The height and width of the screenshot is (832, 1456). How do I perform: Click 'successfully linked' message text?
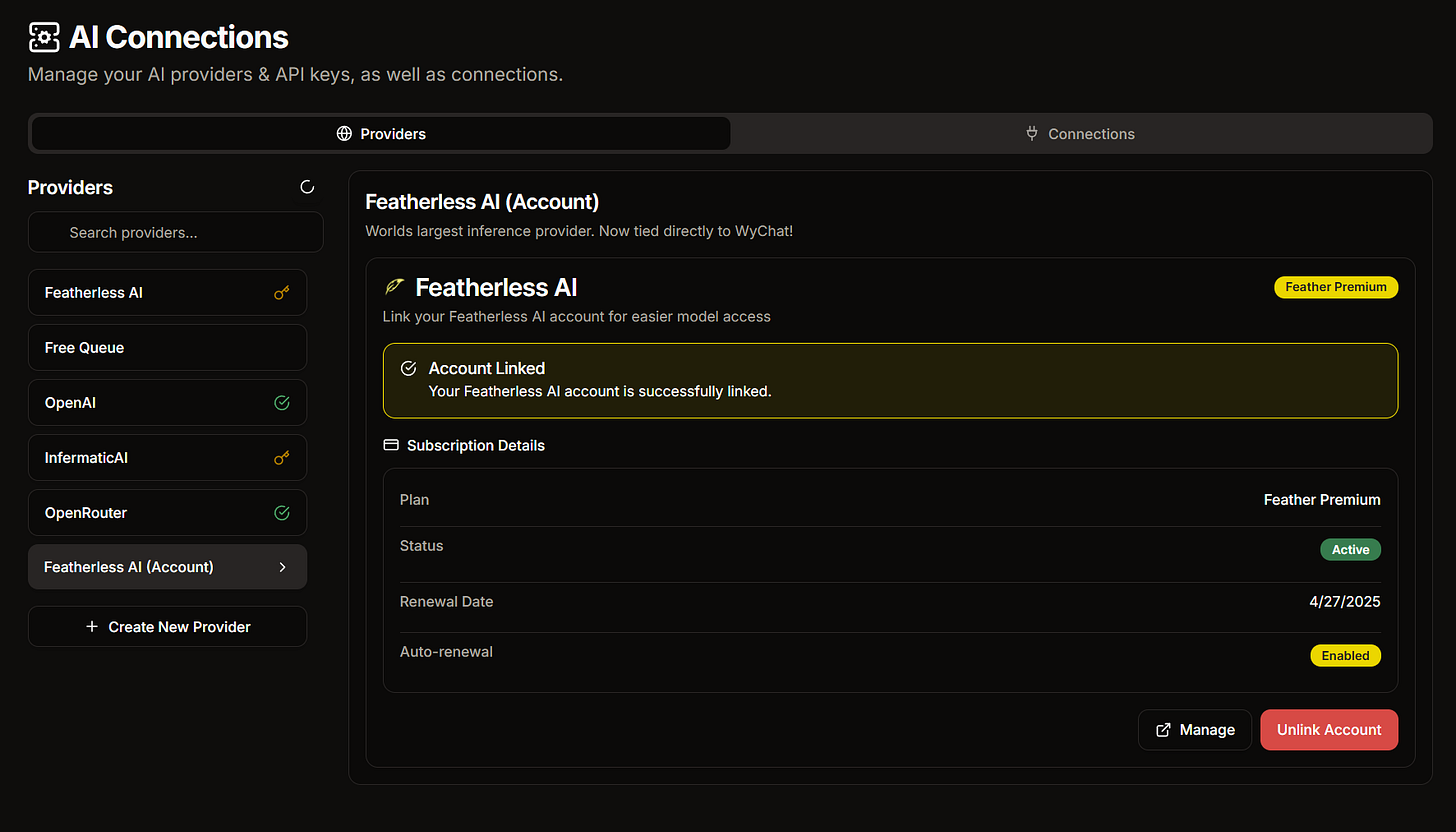click(600, 391)
